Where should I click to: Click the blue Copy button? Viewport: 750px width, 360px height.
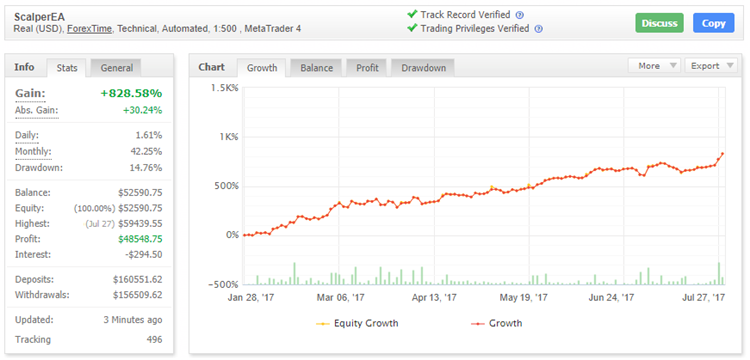coord(714,23)
